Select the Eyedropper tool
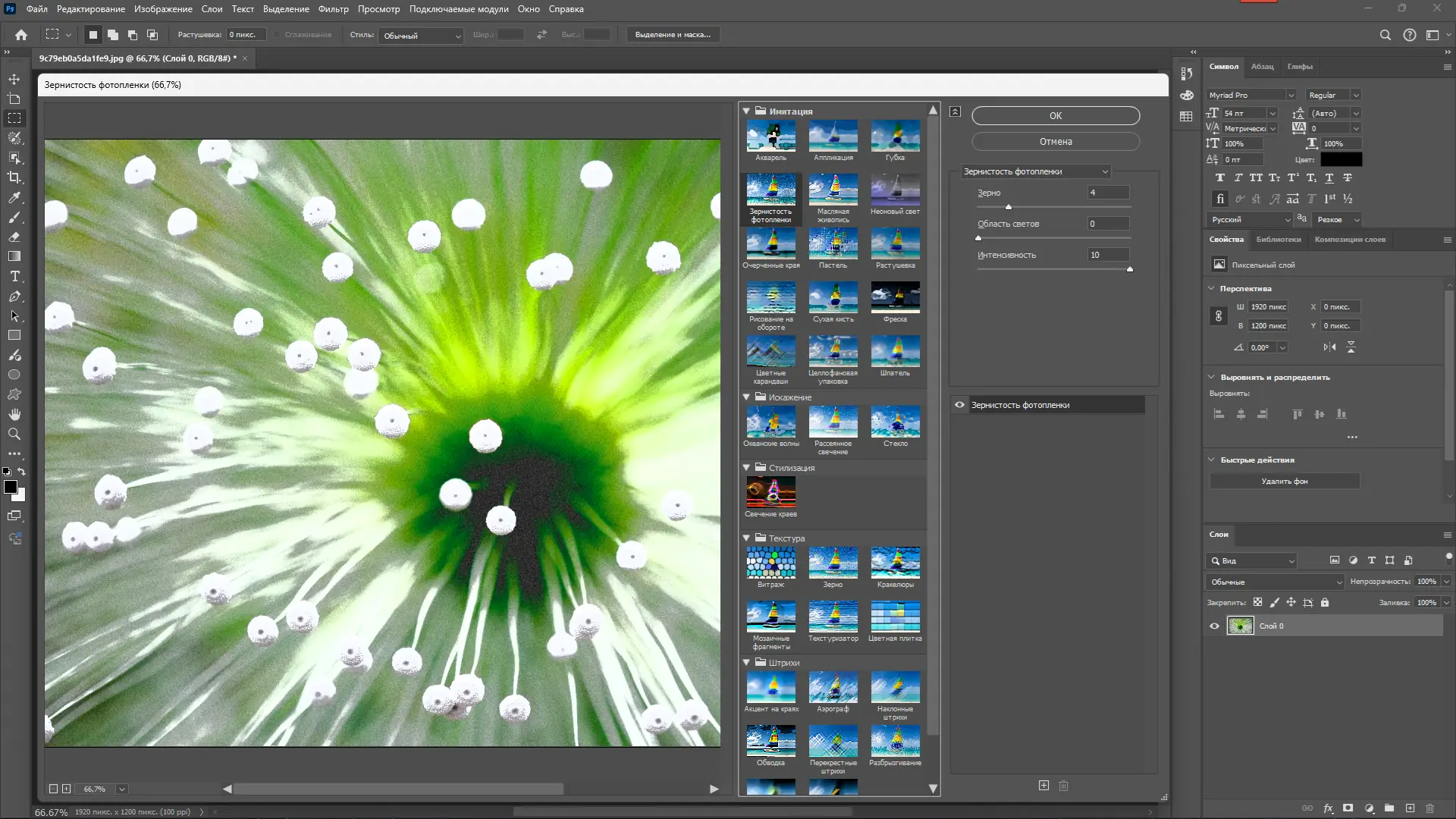The width and height of the screenshot is (1456, 819). (14, 197)
